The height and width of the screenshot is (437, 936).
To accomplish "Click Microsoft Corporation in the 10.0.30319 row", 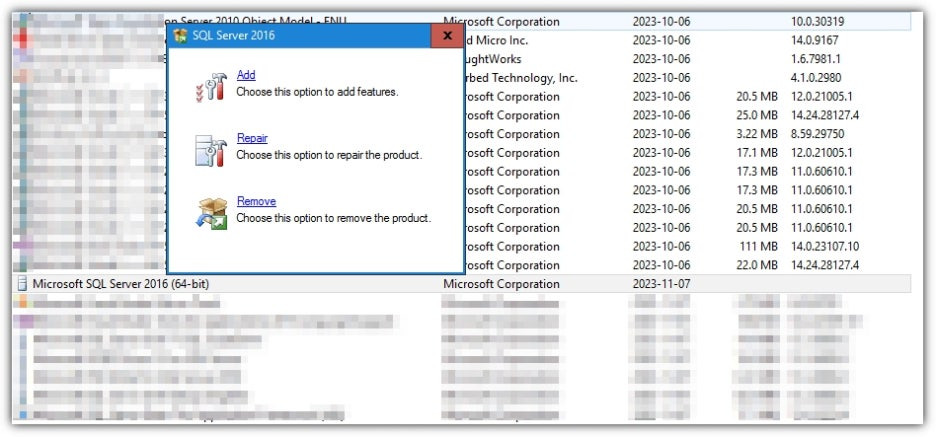I will (501, 22).
